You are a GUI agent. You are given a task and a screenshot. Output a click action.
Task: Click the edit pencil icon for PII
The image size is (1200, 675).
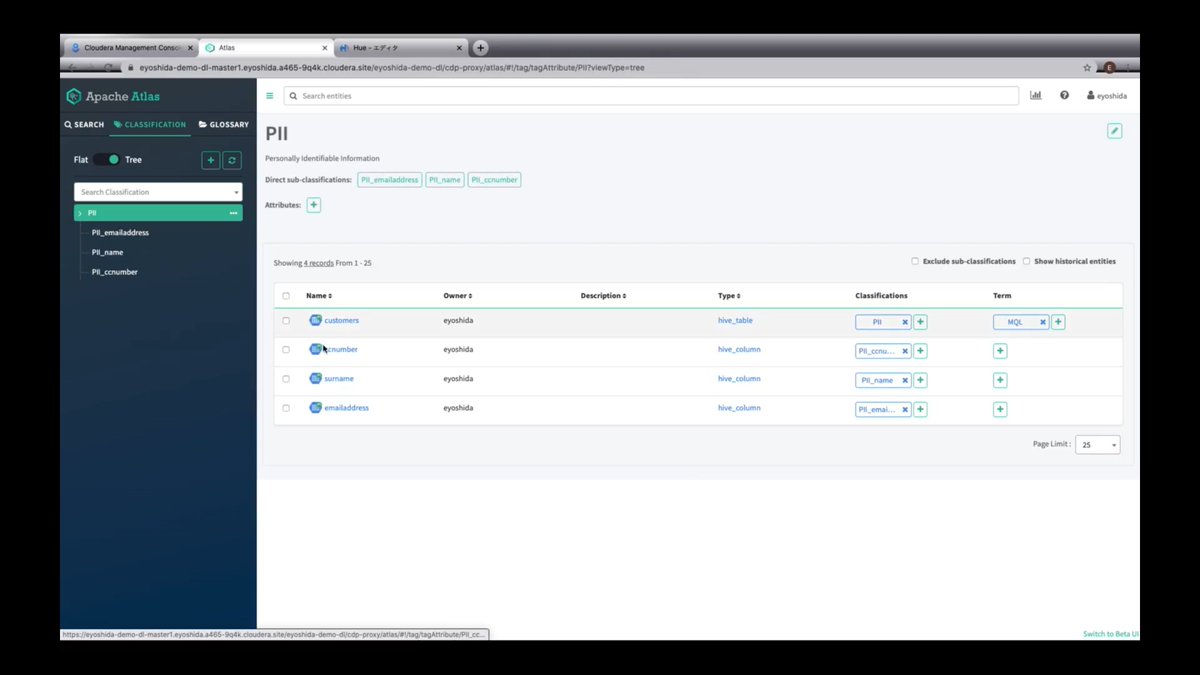coord(1114,131)
